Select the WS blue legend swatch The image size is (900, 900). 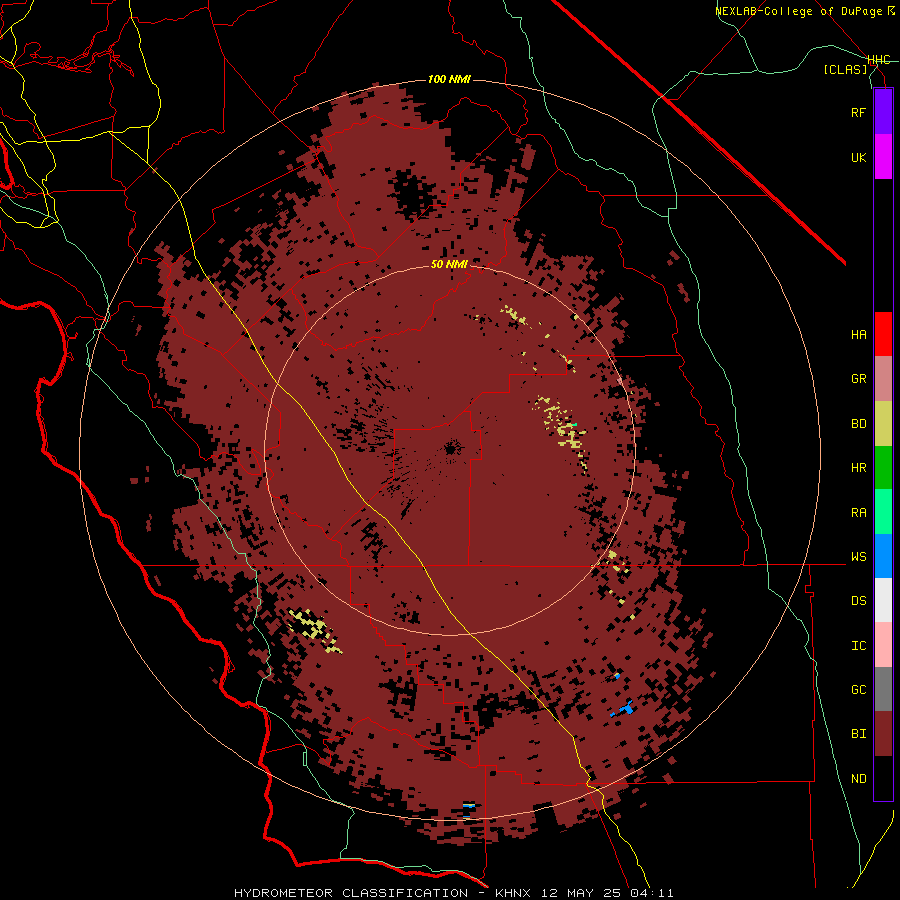tap(883, 556)
